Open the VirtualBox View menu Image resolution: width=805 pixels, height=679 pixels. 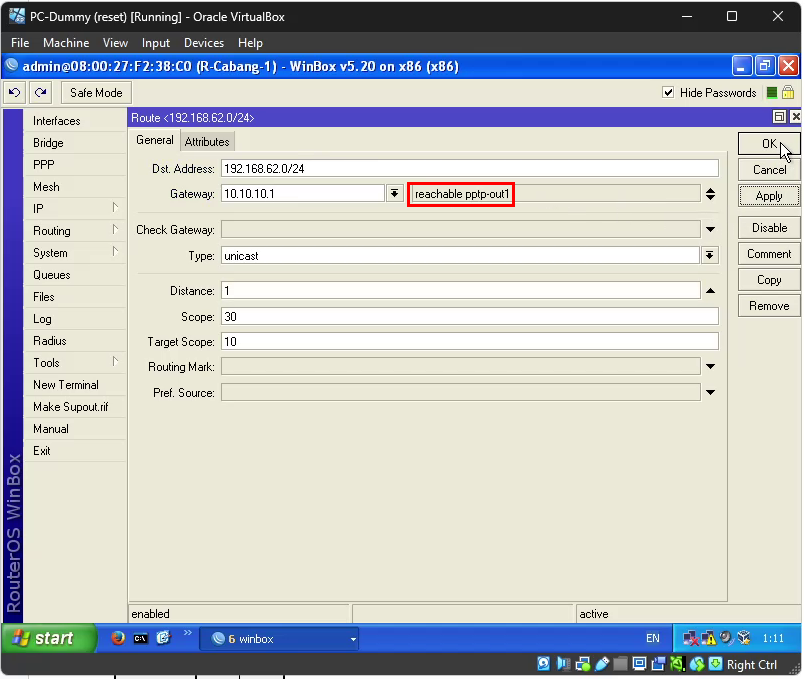115,43
